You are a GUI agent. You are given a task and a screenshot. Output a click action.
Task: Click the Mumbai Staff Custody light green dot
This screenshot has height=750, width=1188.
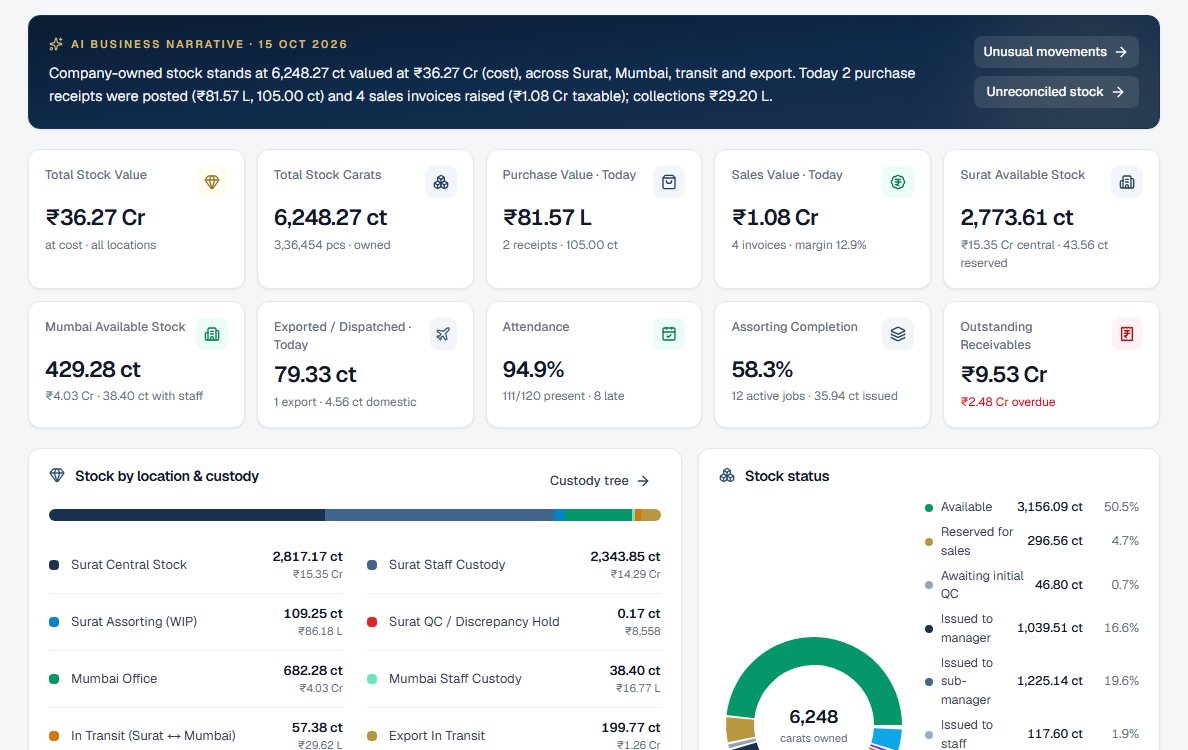tap(372, 679)
